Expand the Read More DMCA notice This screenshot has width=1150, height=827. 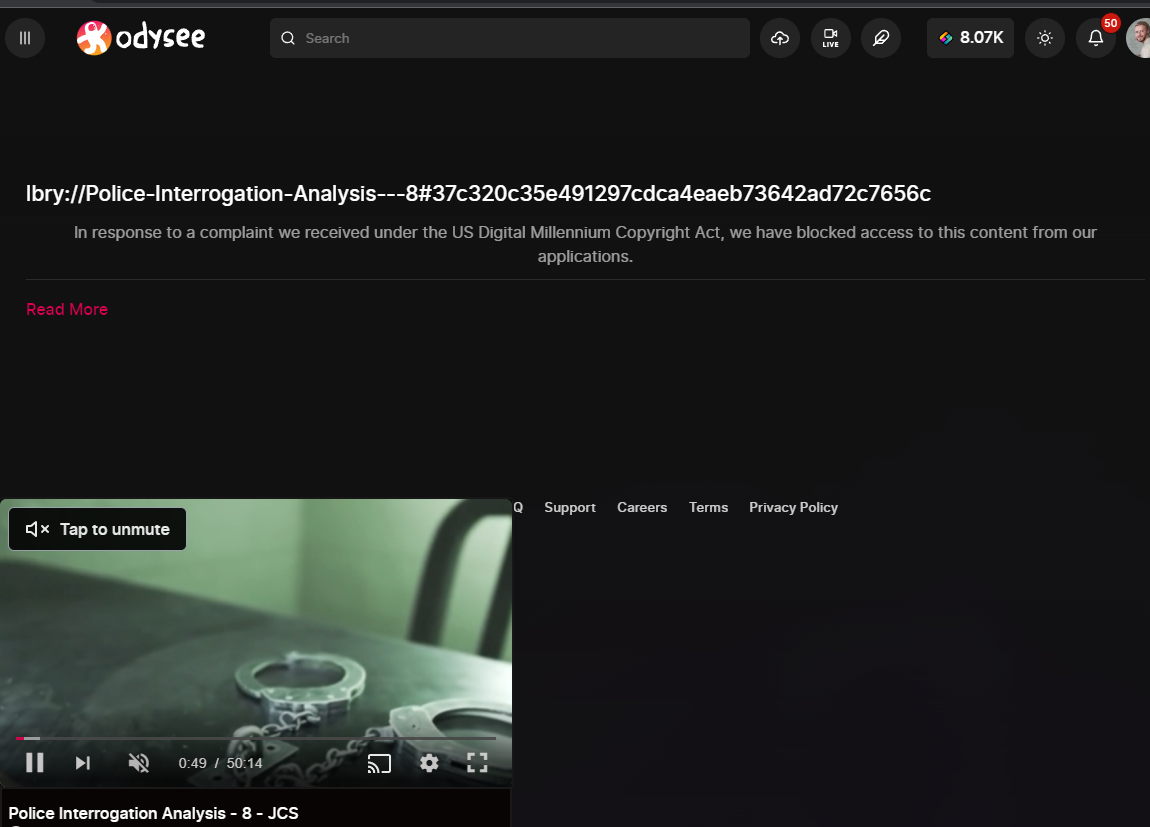(x=66, y=309)
